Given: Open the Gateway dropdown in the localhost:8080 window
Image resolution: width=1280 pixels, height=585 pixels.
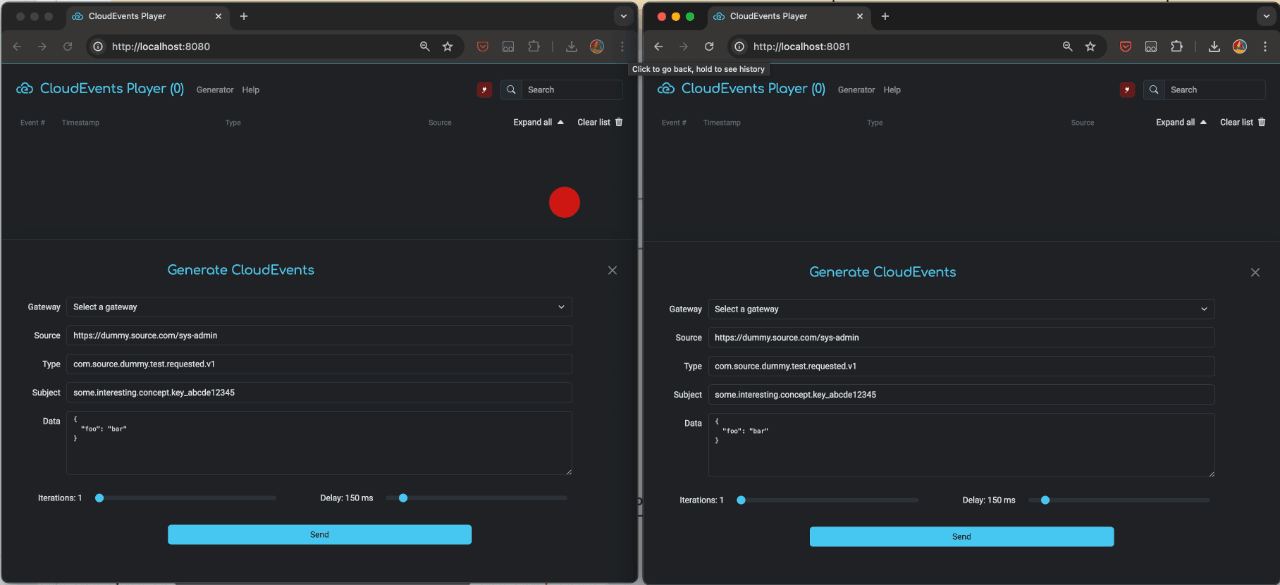Looking at the screenshot, I should 319,307.
